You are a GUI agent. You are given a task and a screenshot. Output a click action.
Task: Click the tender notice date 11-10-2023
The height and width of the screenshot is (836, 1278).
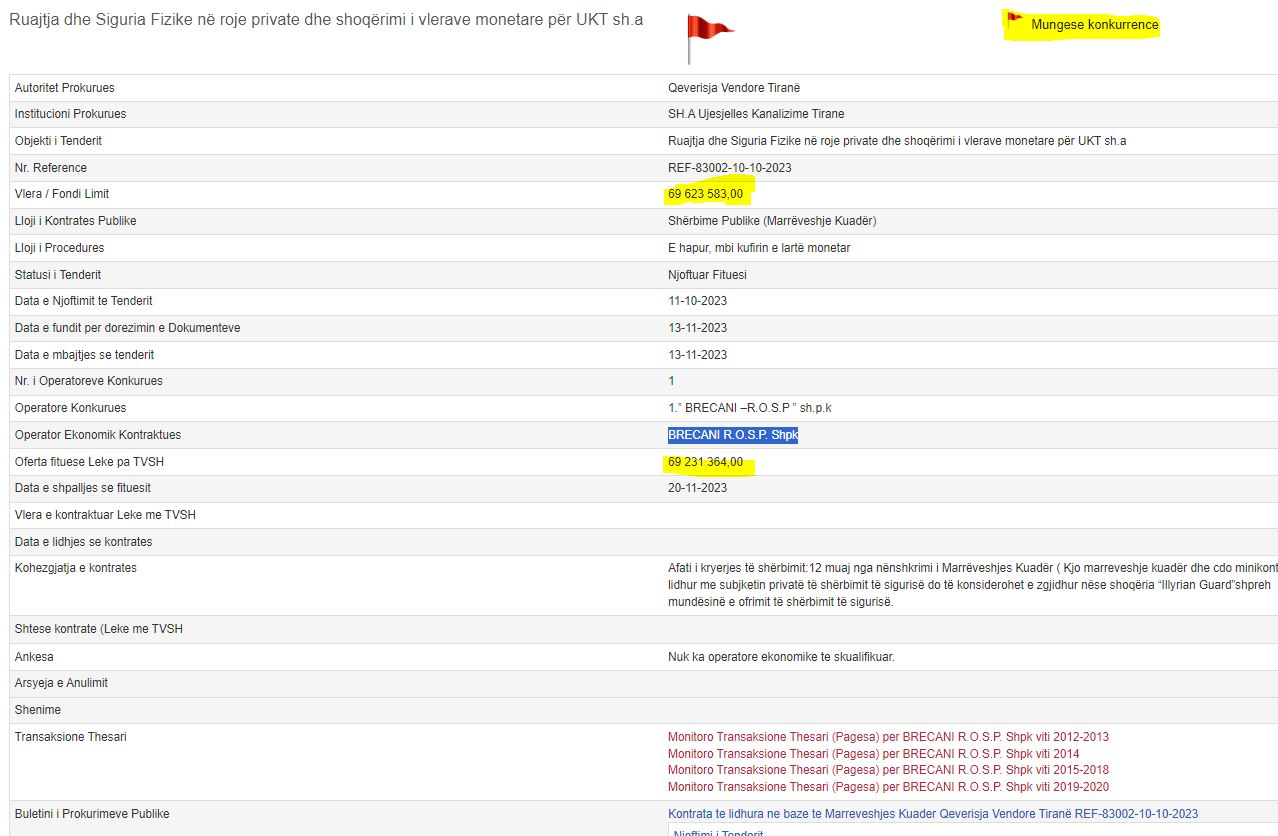pos(697,301)
